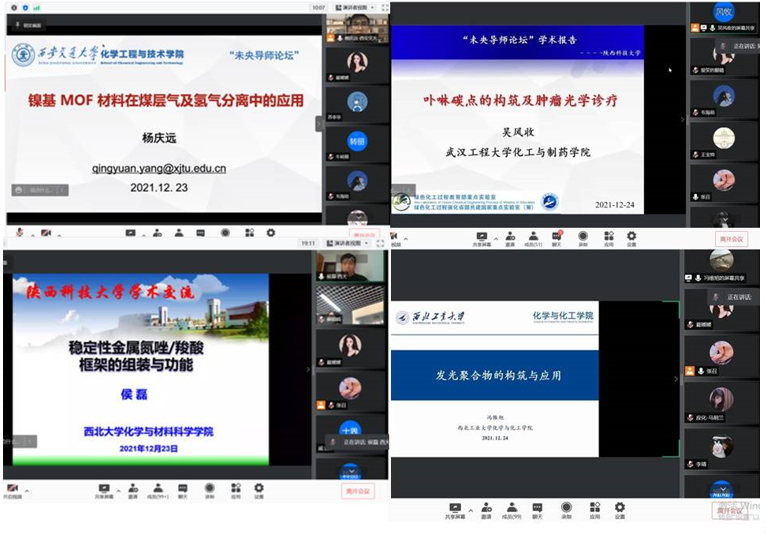The height and width of the screenshot is (534, 766).
Task: Toggle 录制 in bottom-left meeting toolbar
Action: tap(210, 491)
